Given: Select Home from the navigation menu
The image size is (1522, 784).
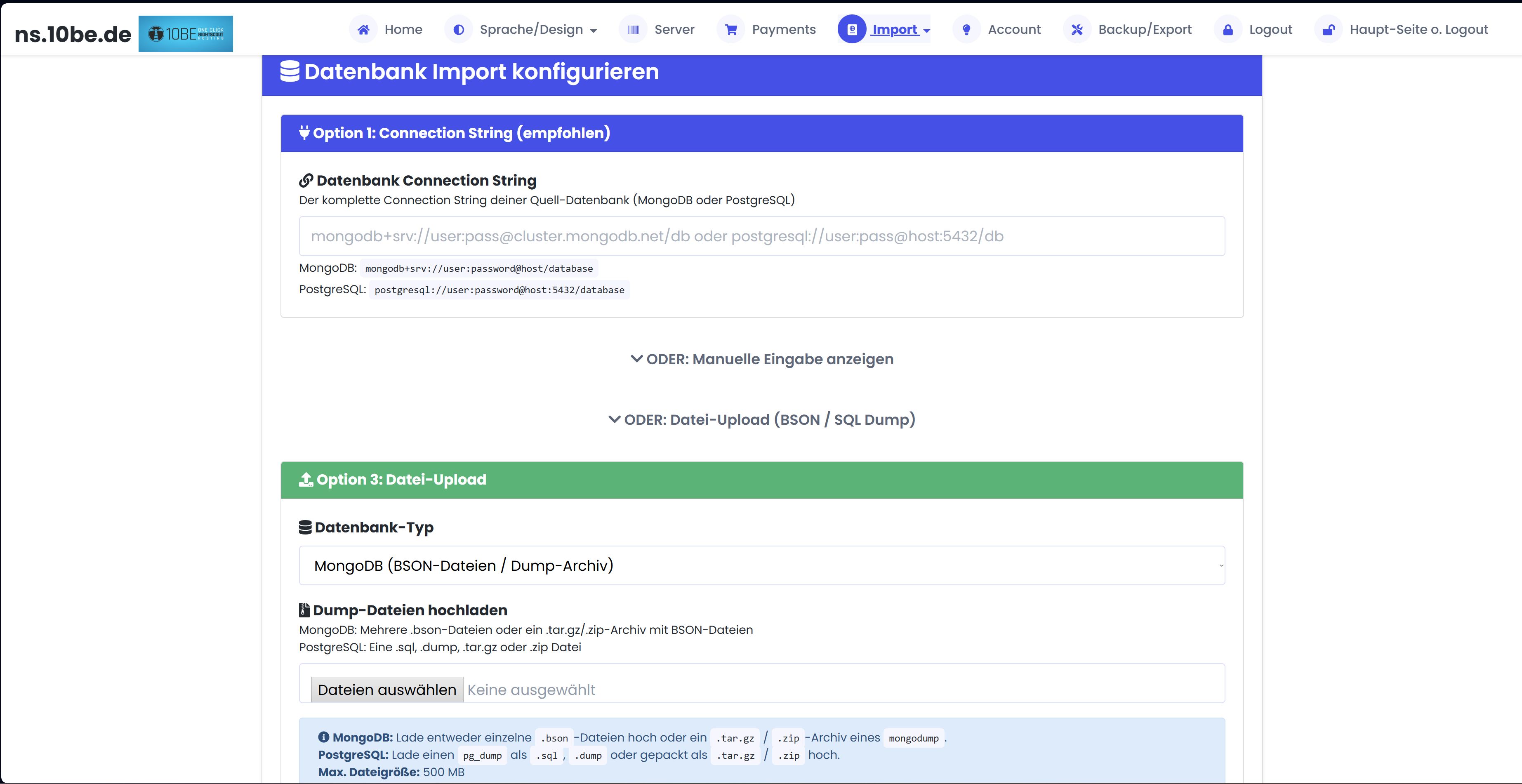Looking at the screenshot, I should pos(403,29).
